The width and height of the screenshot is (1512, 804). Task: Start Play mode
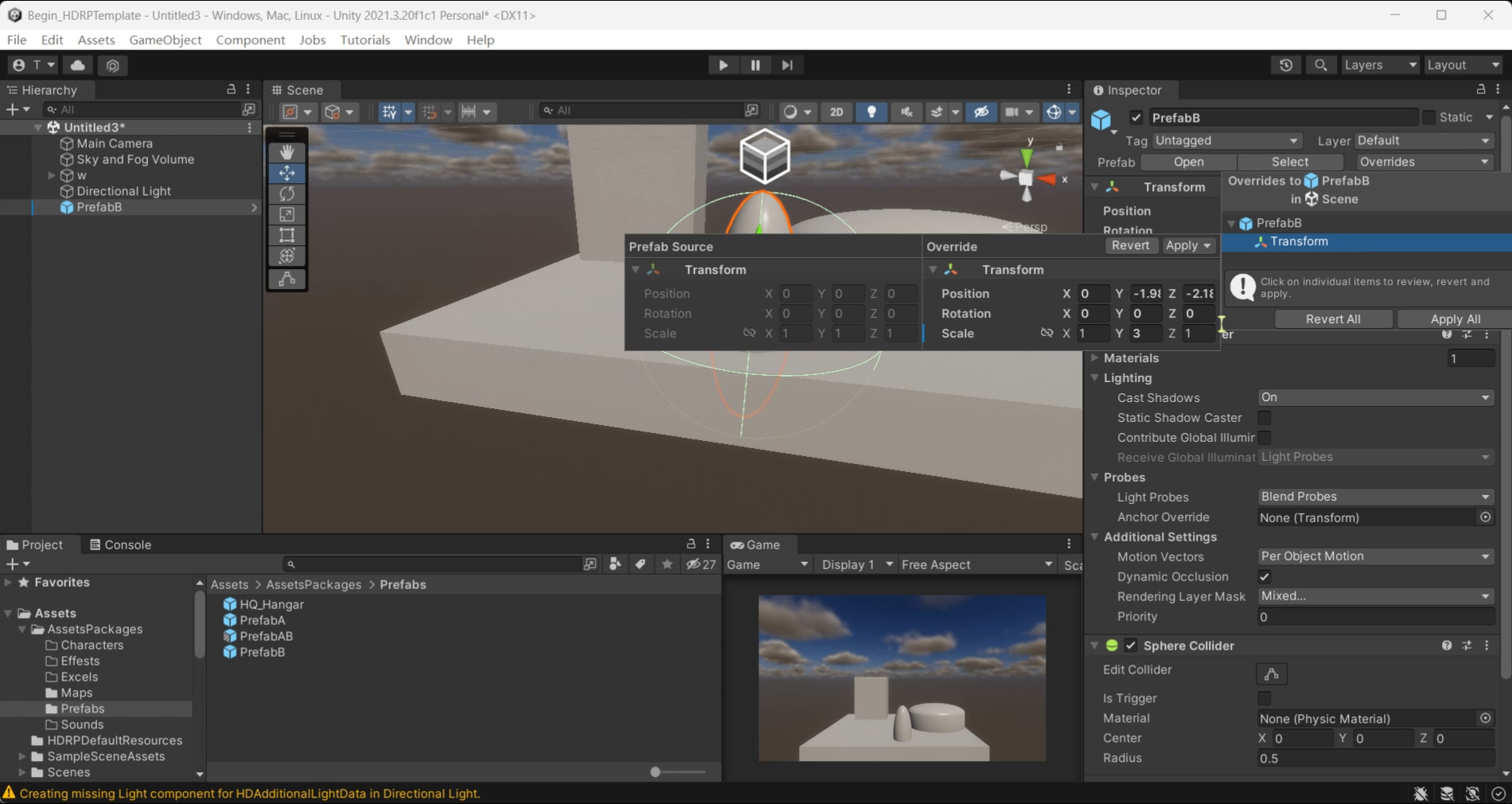tap(723, 65)
